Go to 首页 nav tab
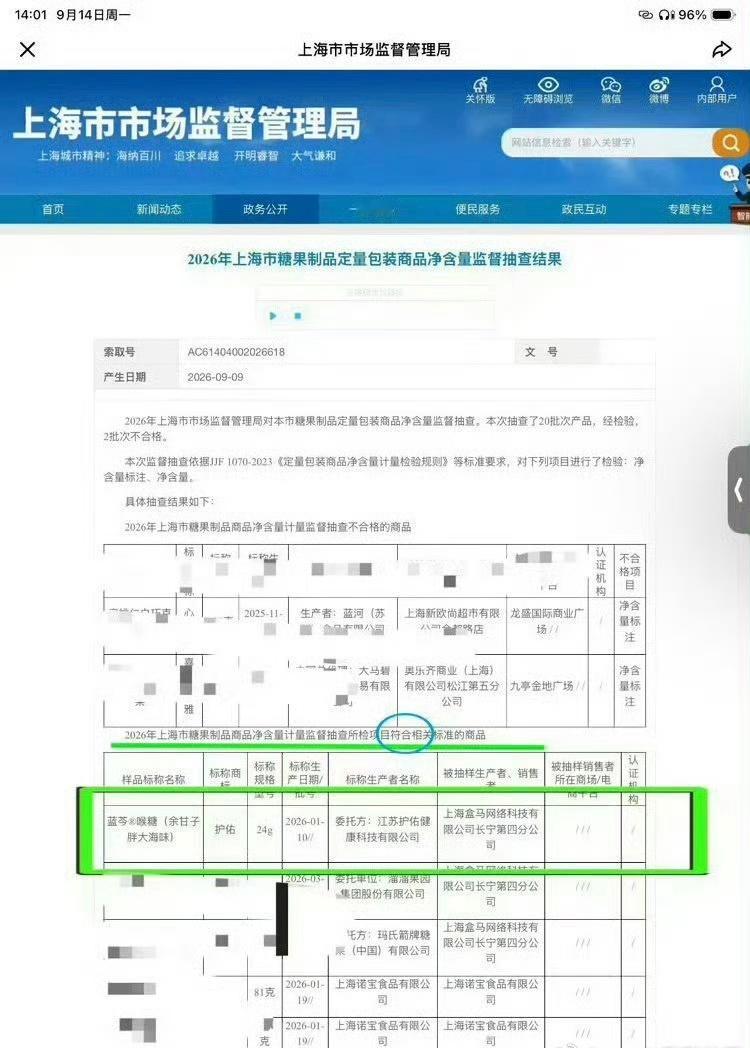The height and width of the screenshot is (1048, 750). pos(53,209)
